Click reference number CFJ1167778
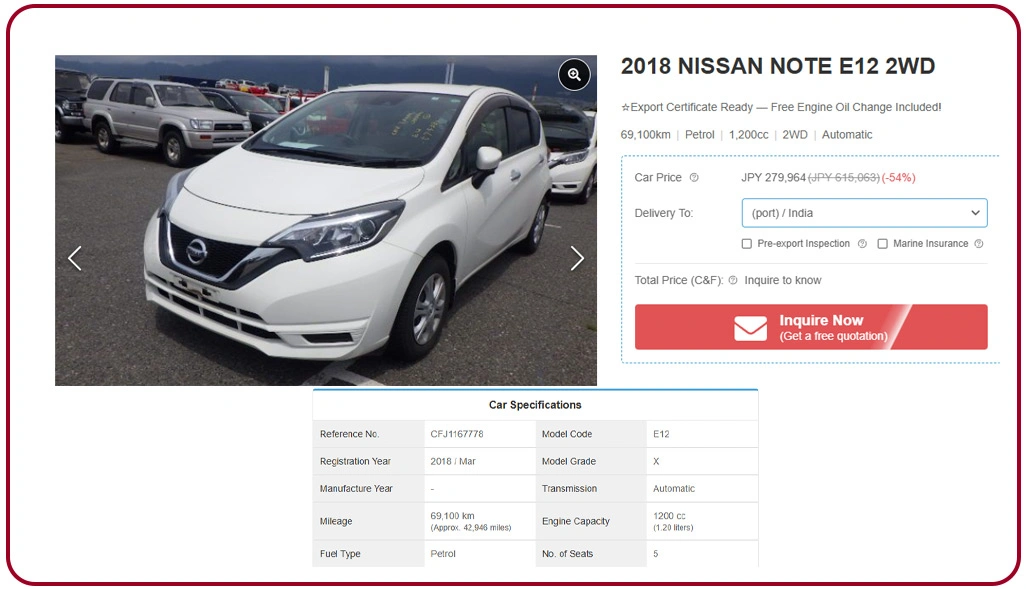The width and height of the screenshot is (1026, 589). pyautogui.click(x=457, y=434)
